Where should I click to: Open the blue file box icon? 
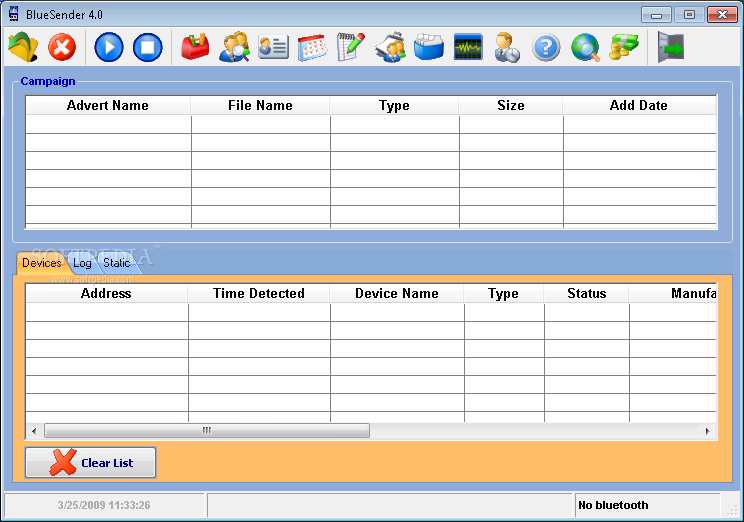pyautogui.click(x=429, y=47)
